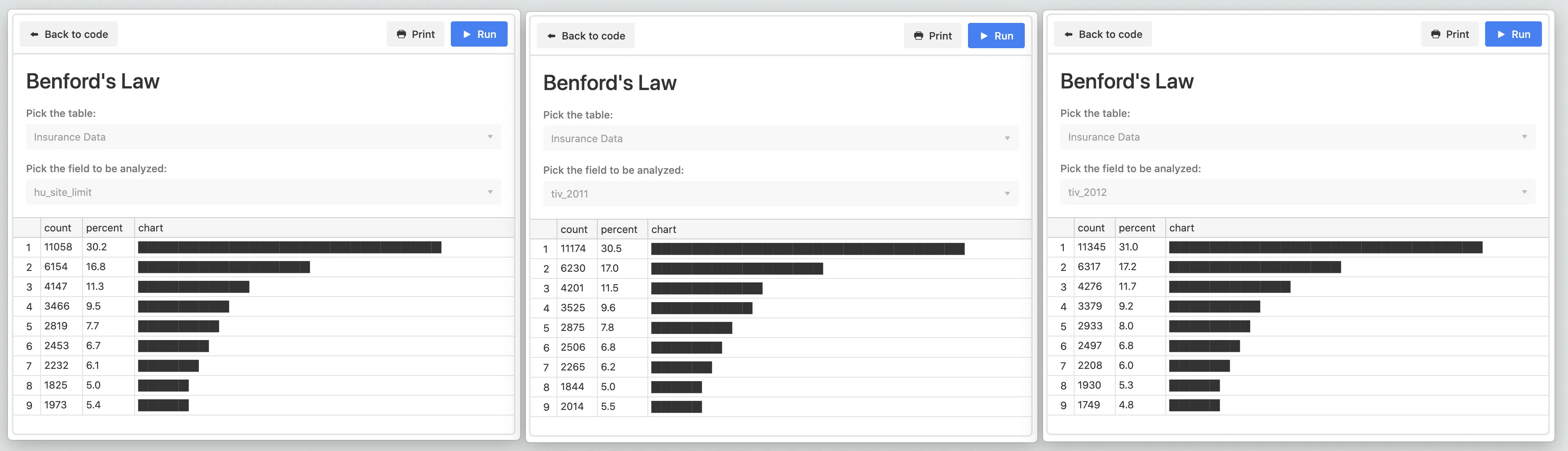Image resolution: width=1568 pixels, height=451 pixels.
Task: Select count value 2819
Action: (56, 326)
